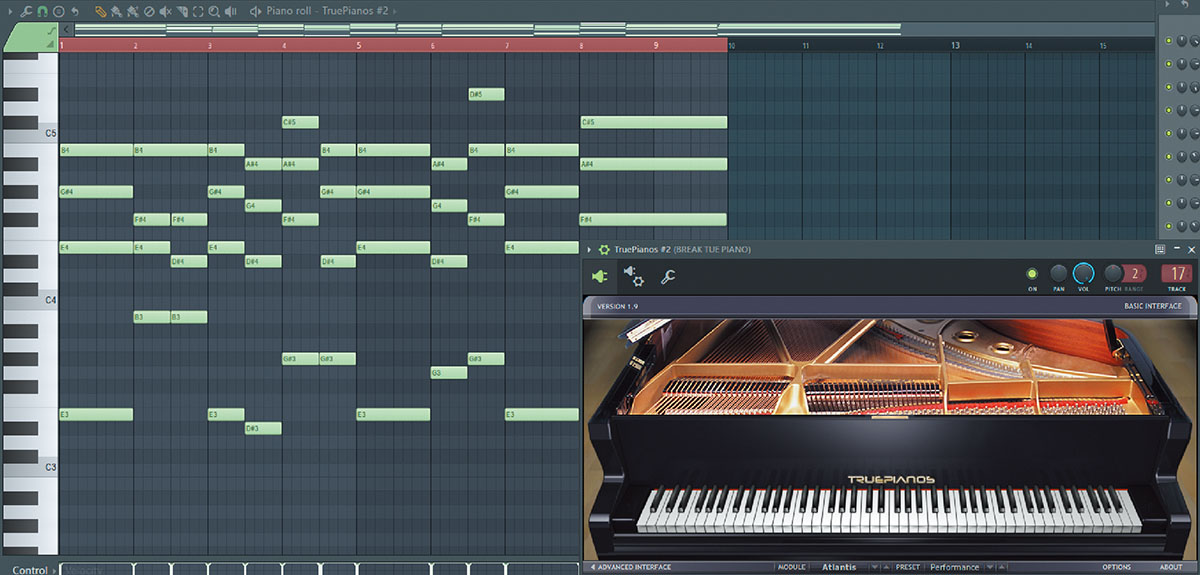This screenshot has width=1200, height=575.
Task: Click the bar 9 marker in timeline
Action: coord(656,45)
